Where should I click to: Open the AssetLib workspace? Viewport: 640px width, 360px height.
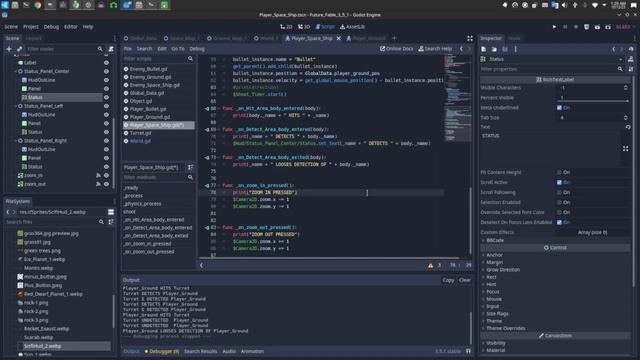(x=352, y=27)
